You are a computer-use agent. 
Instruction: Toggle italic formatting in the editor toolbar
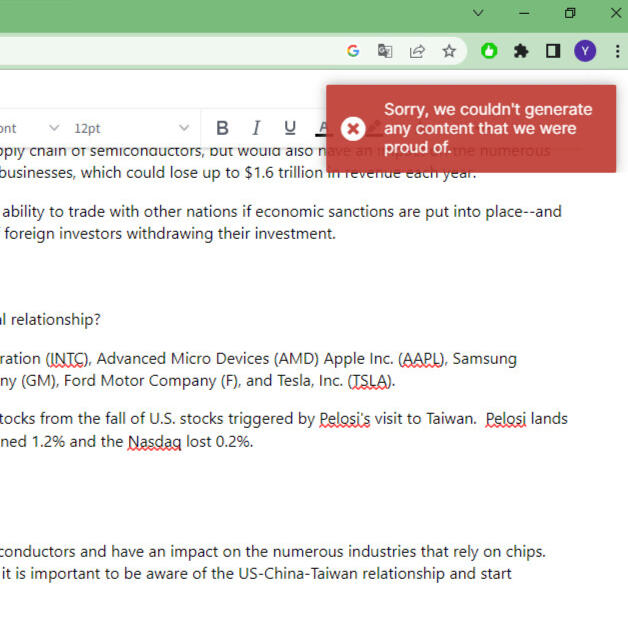pos(256,128)
